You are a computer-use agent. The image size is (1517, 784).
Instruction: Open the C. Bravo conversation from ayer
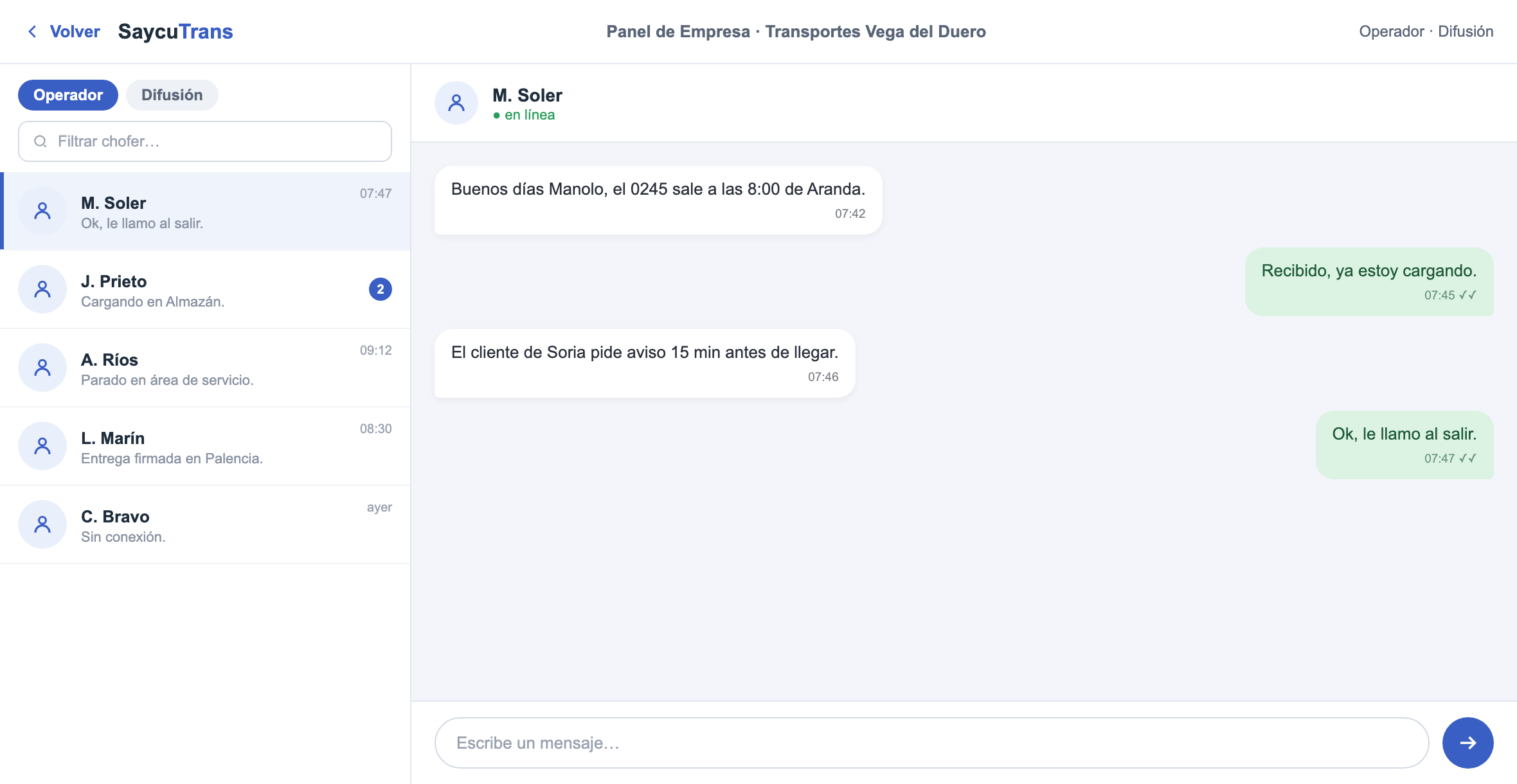point(205,524)
